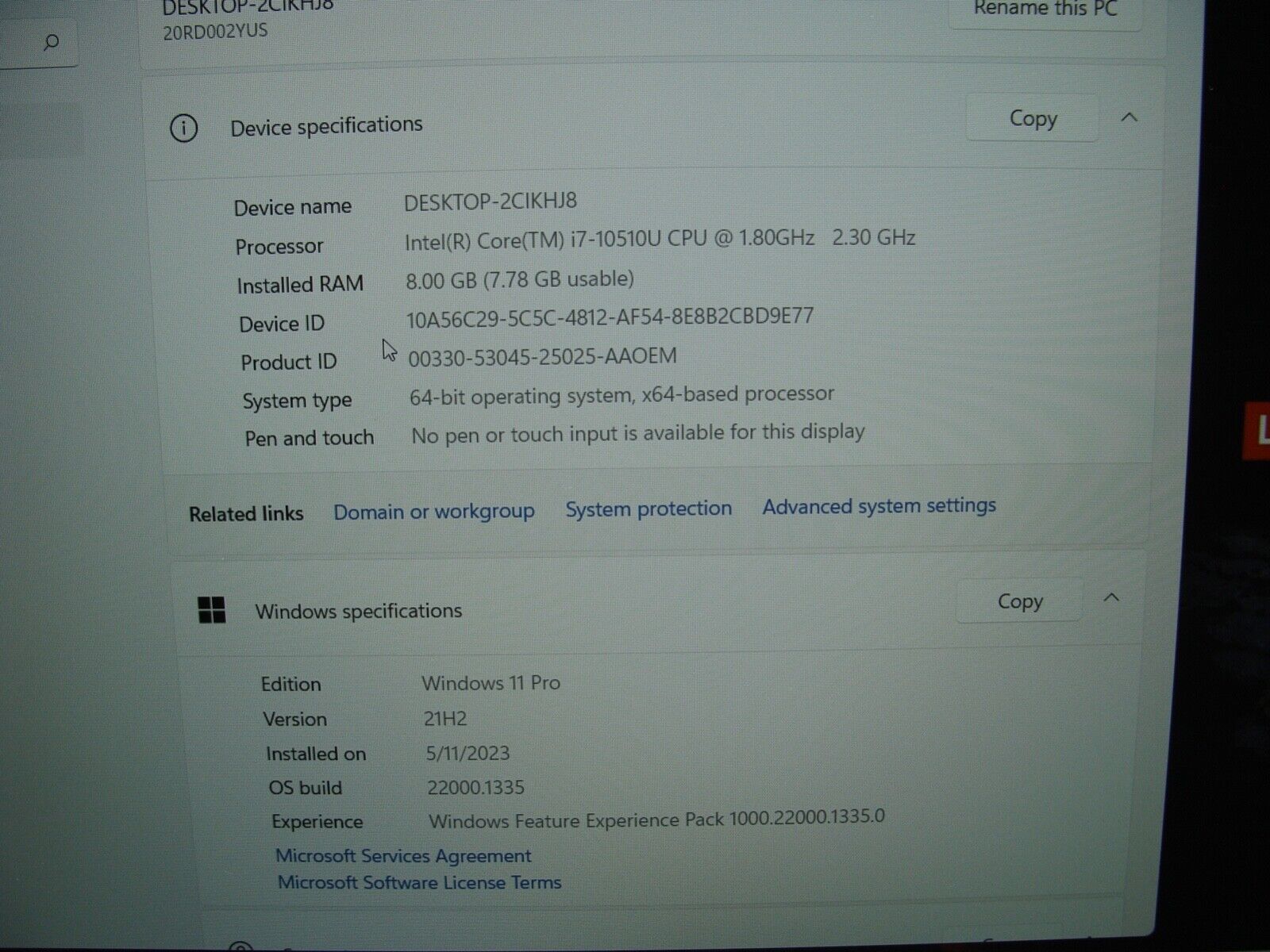This screenshot has width=1270, height=952.
Task: Click the Device specifications info icon
Action: click(x=183, y=128)
